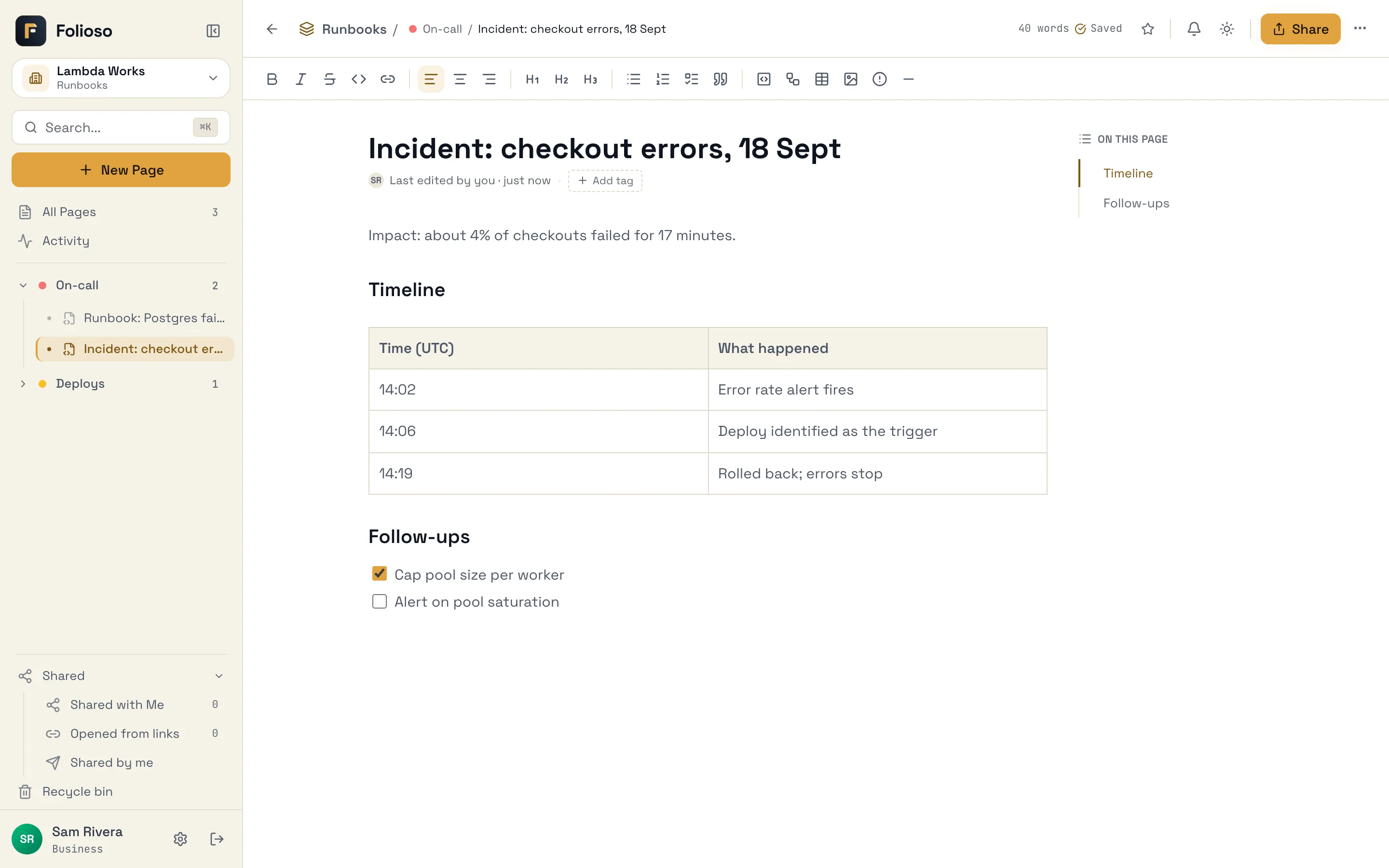This screenshot has width=1389, height=868.
Task: Apply Heading 2 style
Action: point(561,79)
